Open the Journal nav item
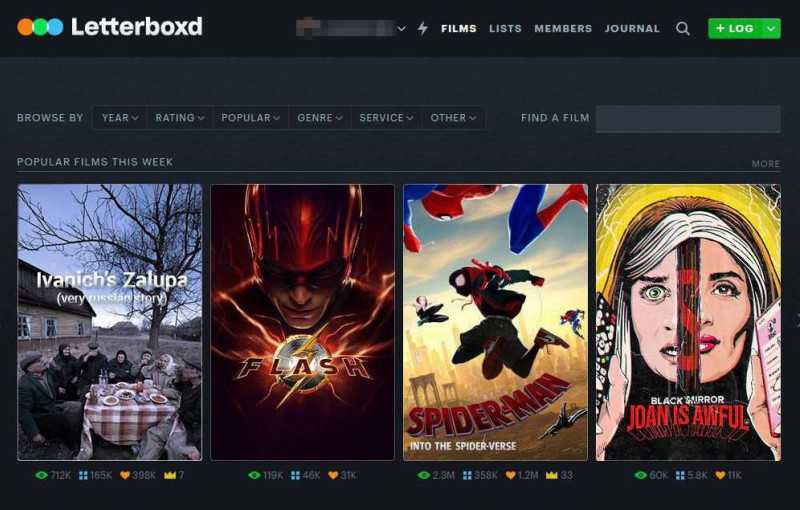800x510 pixels. click(632, 29)
